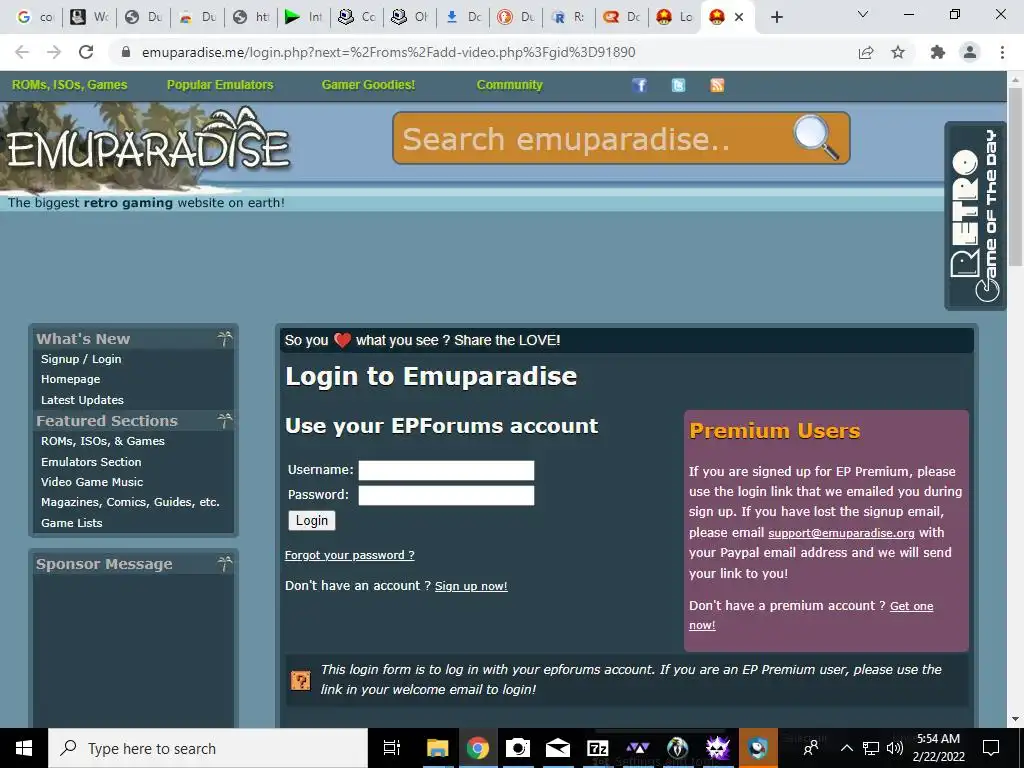
Task: Open Signup / Login in the sidebar
Action: point(81,359)
